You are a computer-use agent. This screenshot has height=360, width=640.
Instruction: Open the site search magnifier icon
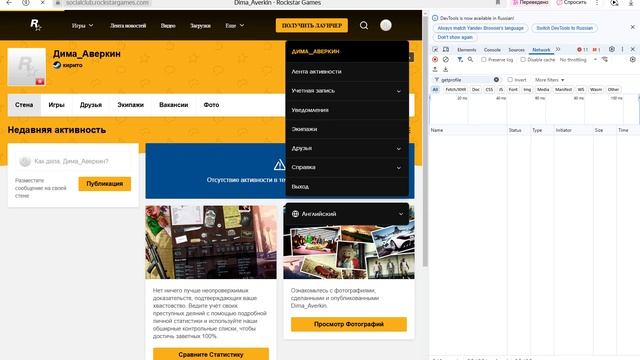click(364, 25)
